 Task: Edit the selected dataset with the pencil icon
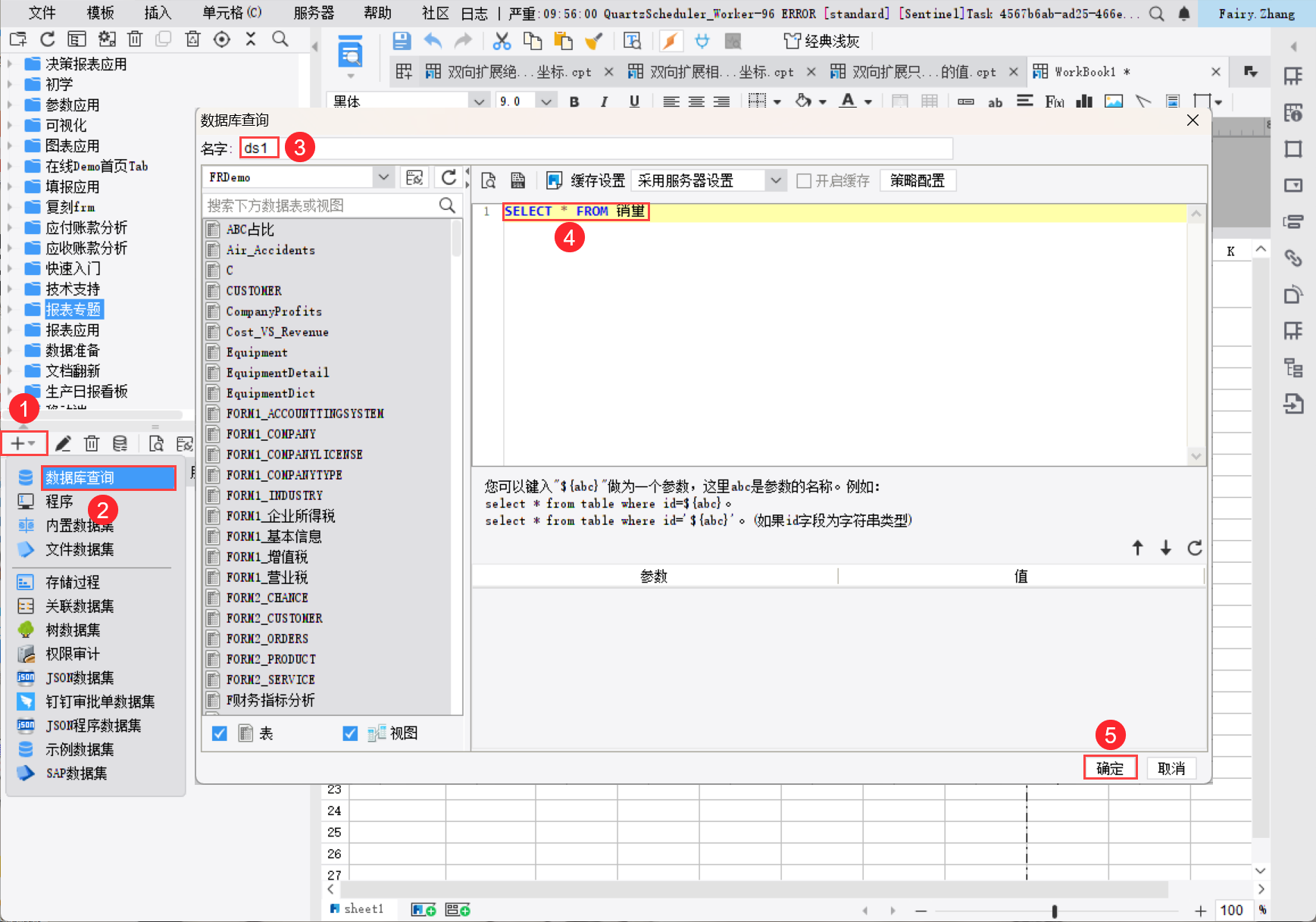point(63,443)
